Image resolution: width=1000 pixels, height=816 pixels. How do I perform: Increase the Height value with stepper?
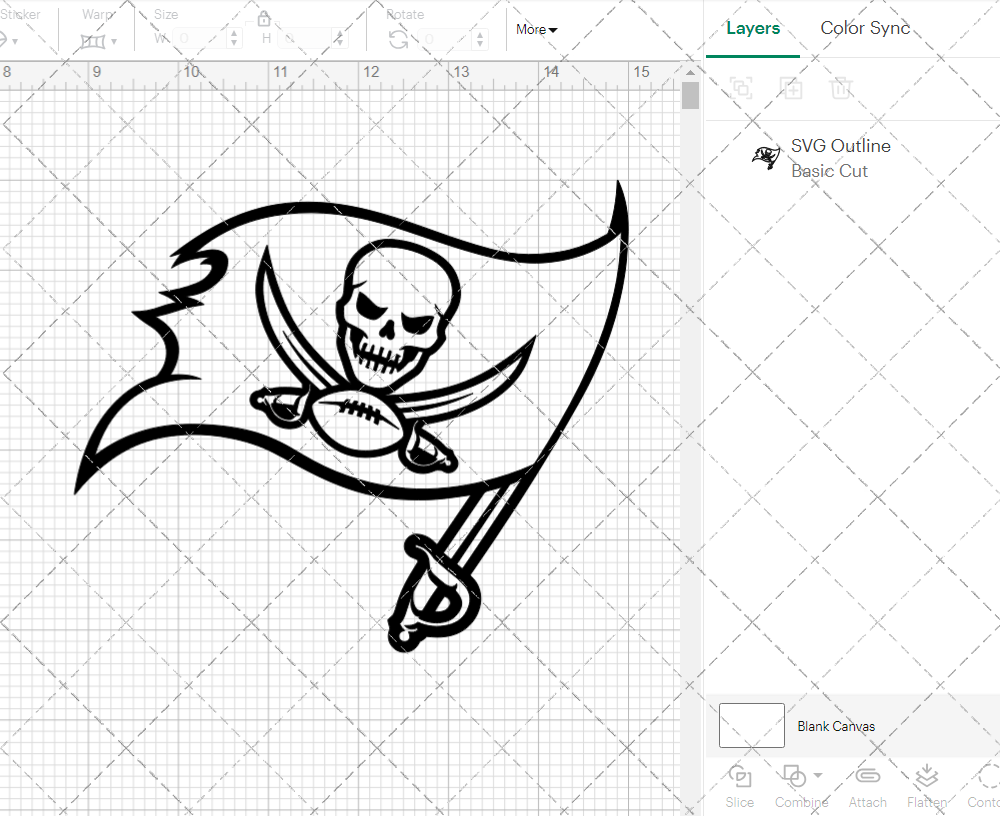pyautogui.click(x=339, y=33)
